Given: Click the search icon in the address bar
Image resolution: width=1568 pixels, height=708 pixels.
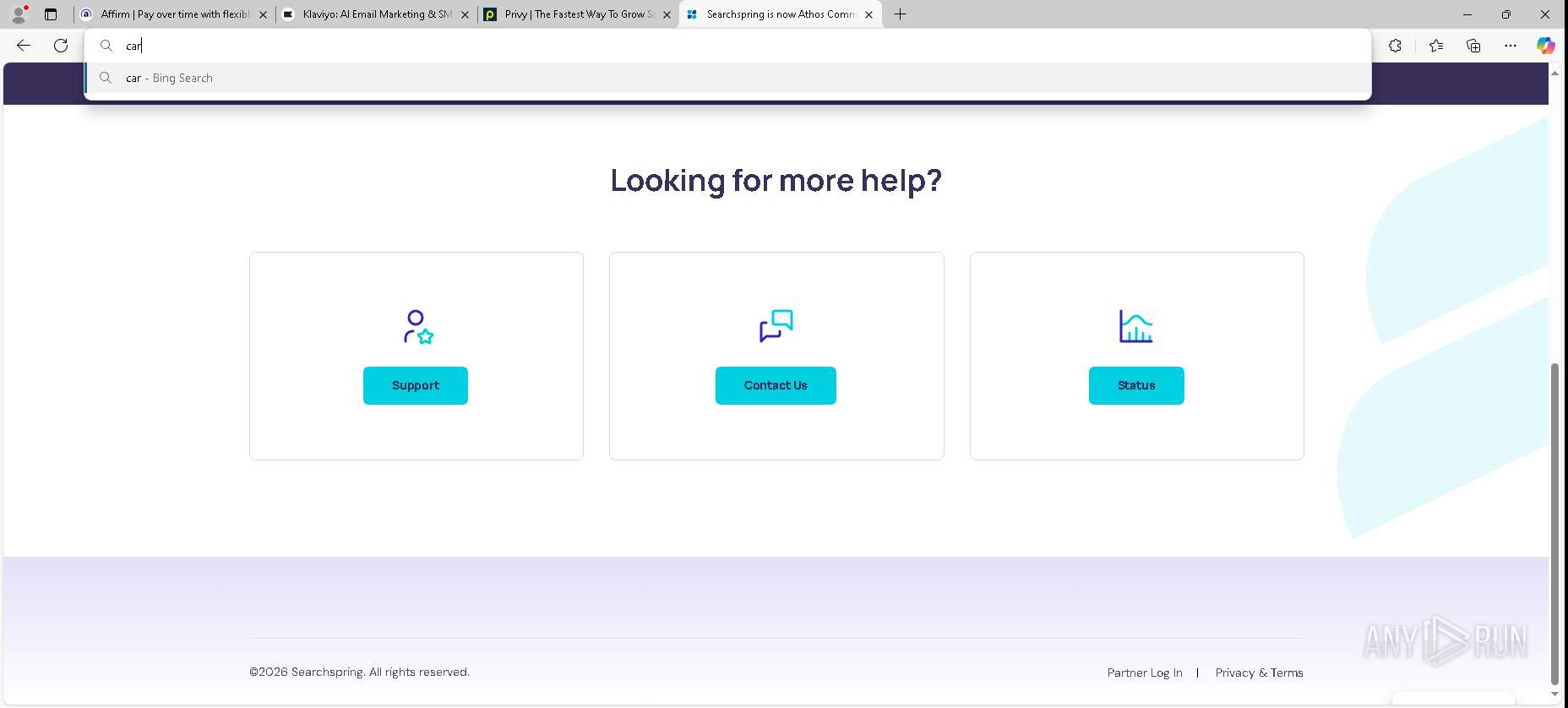Looking at the screenshot, I should [106, 46].
